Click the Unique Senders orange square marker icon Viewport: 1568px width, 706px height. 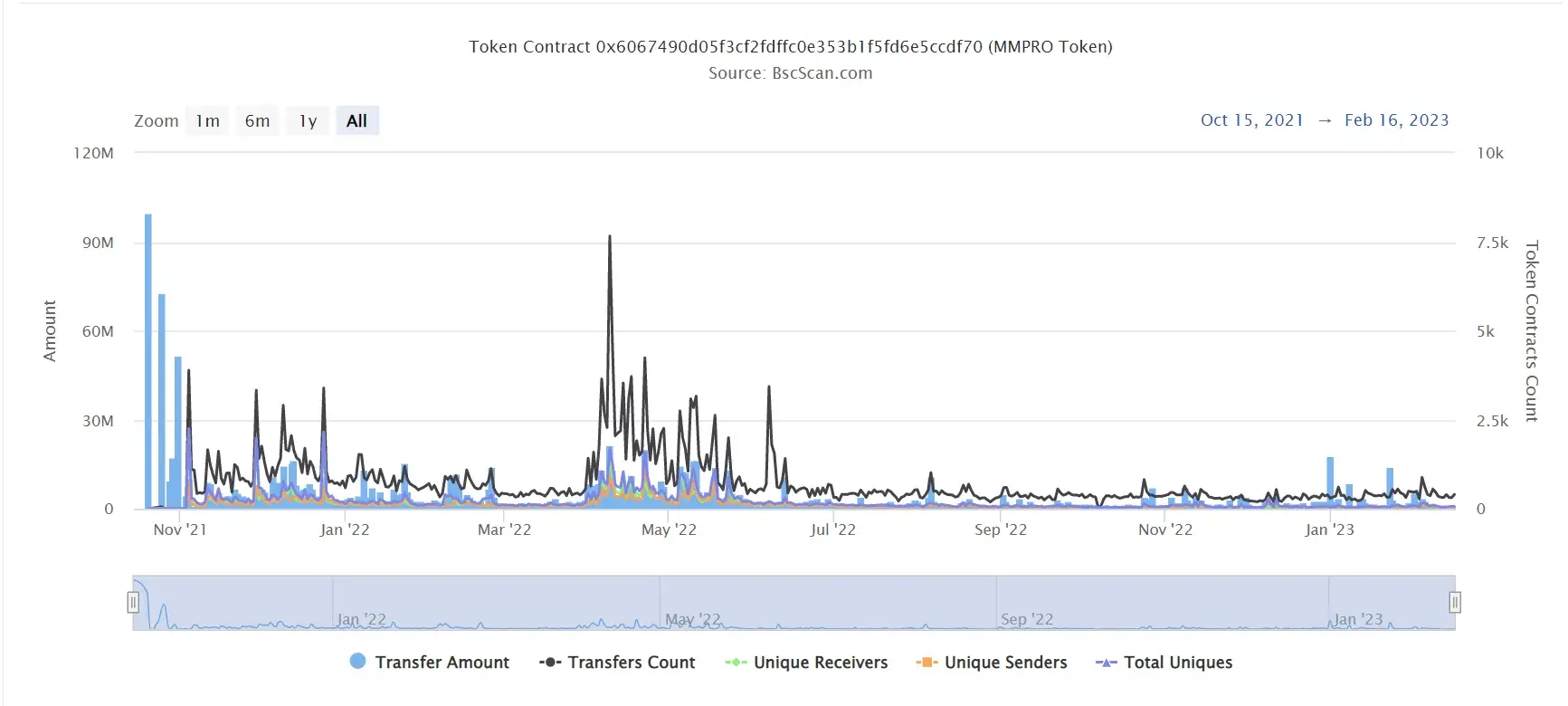tap(927, 662)
